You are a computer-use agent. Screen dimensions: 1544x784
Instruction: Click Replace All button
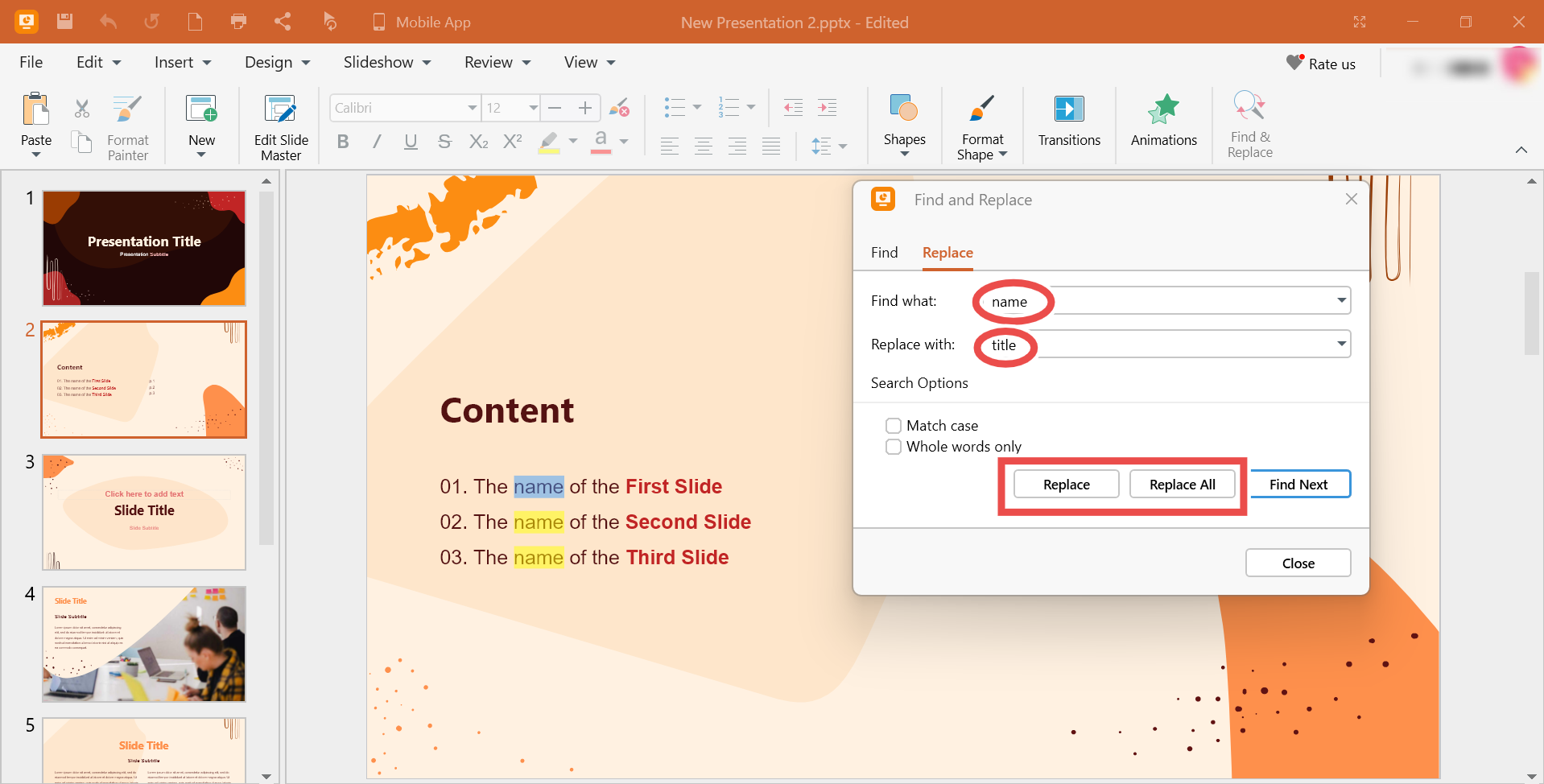[x=1182, y=484]
